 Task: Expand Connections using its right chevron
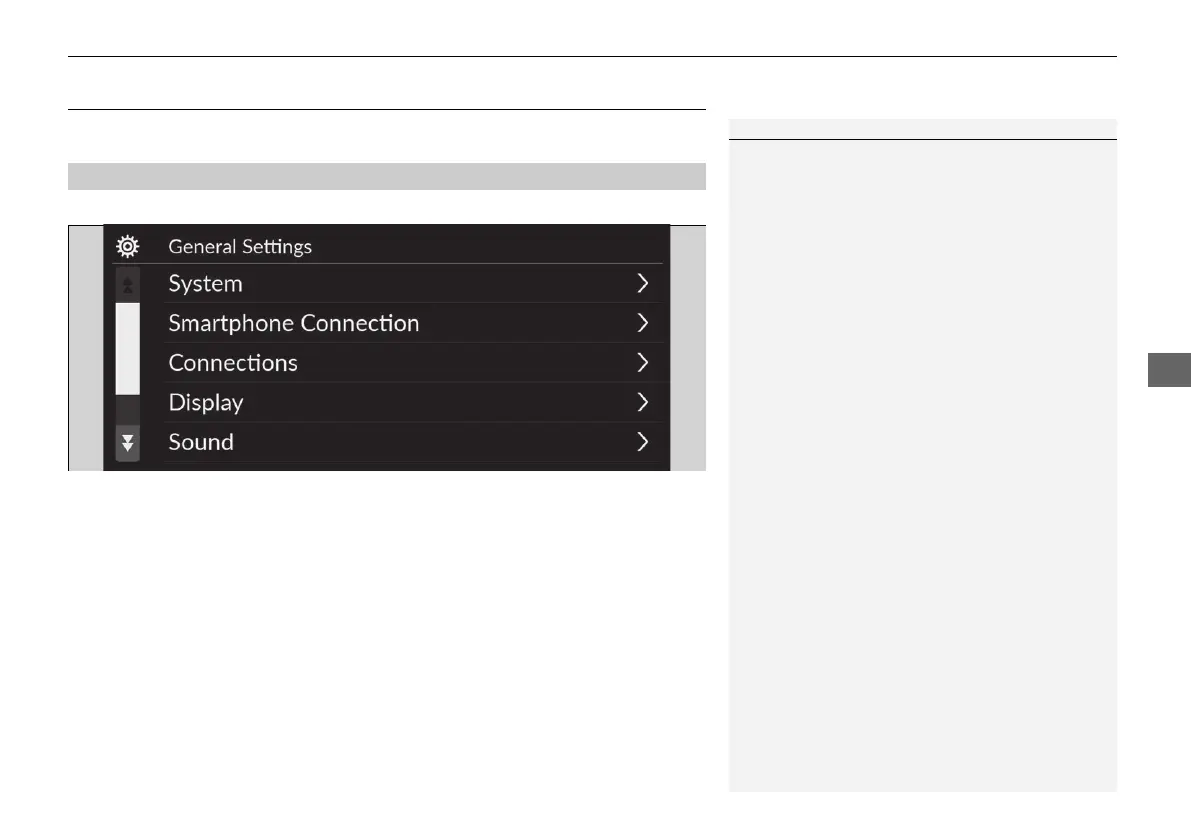[643, 362]
